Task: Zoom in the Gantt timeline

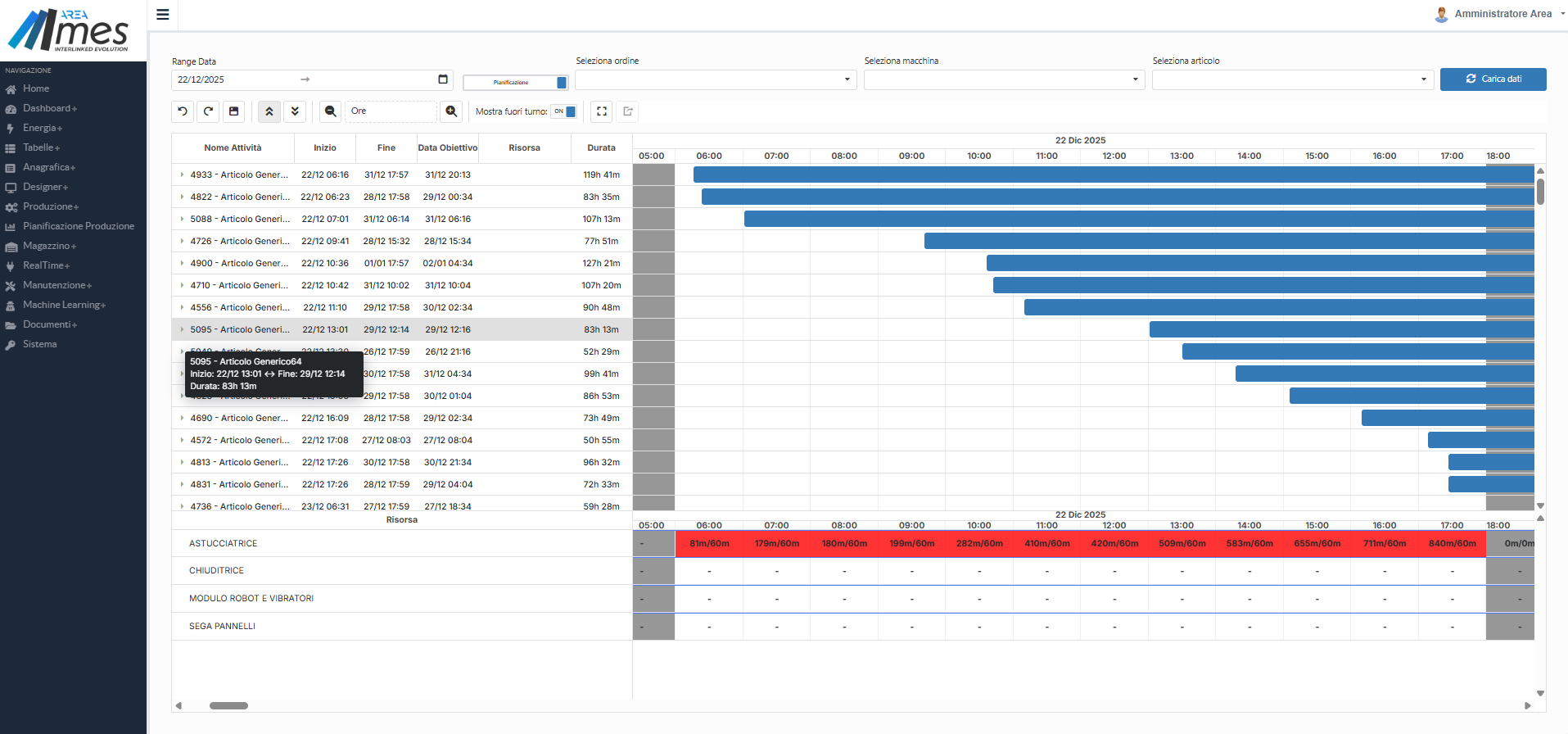Action: pyautogui.click(x=451, y=111)
